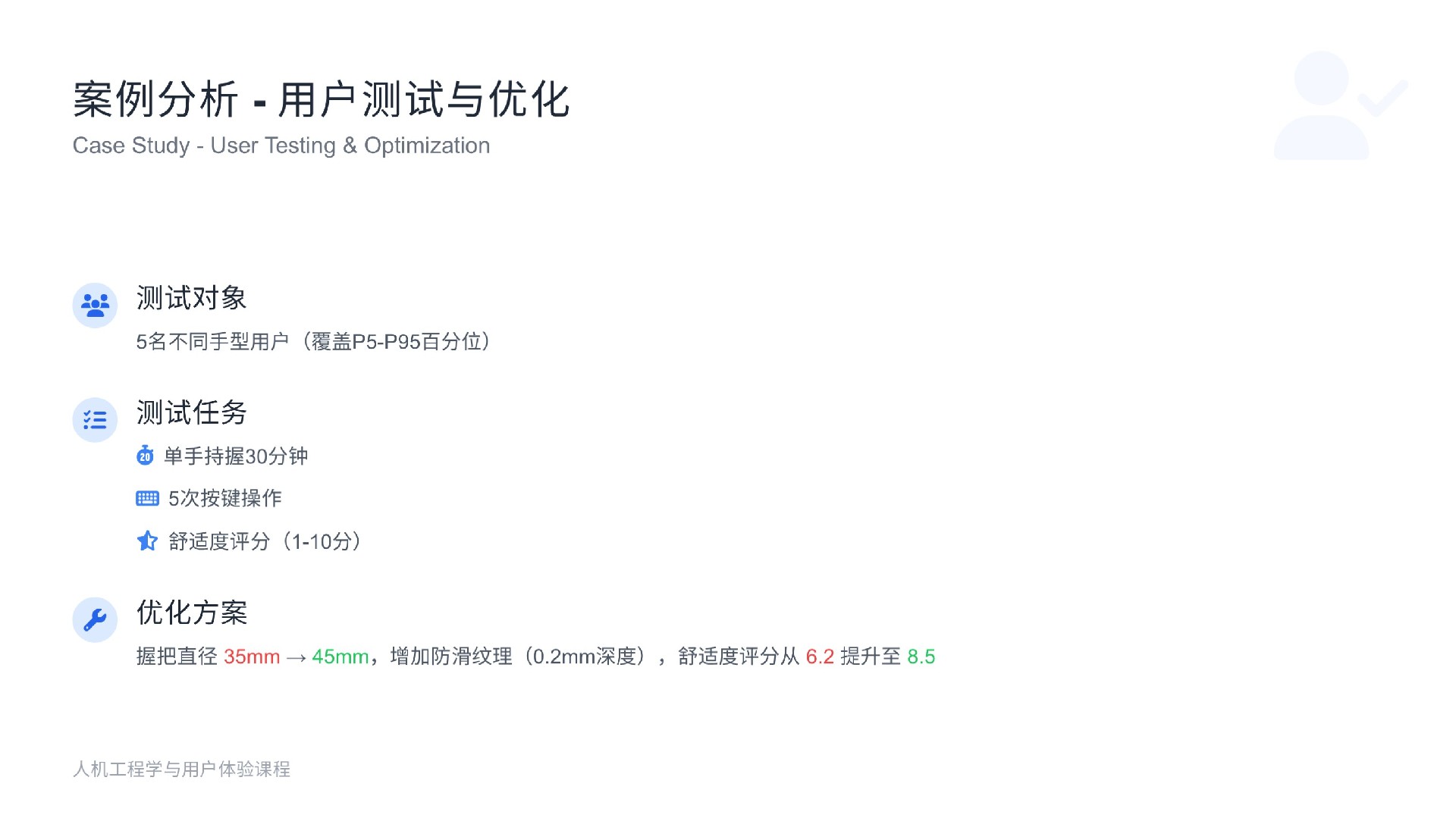
Task: Select the 优化方案 heading
Action: pos(192,613)
